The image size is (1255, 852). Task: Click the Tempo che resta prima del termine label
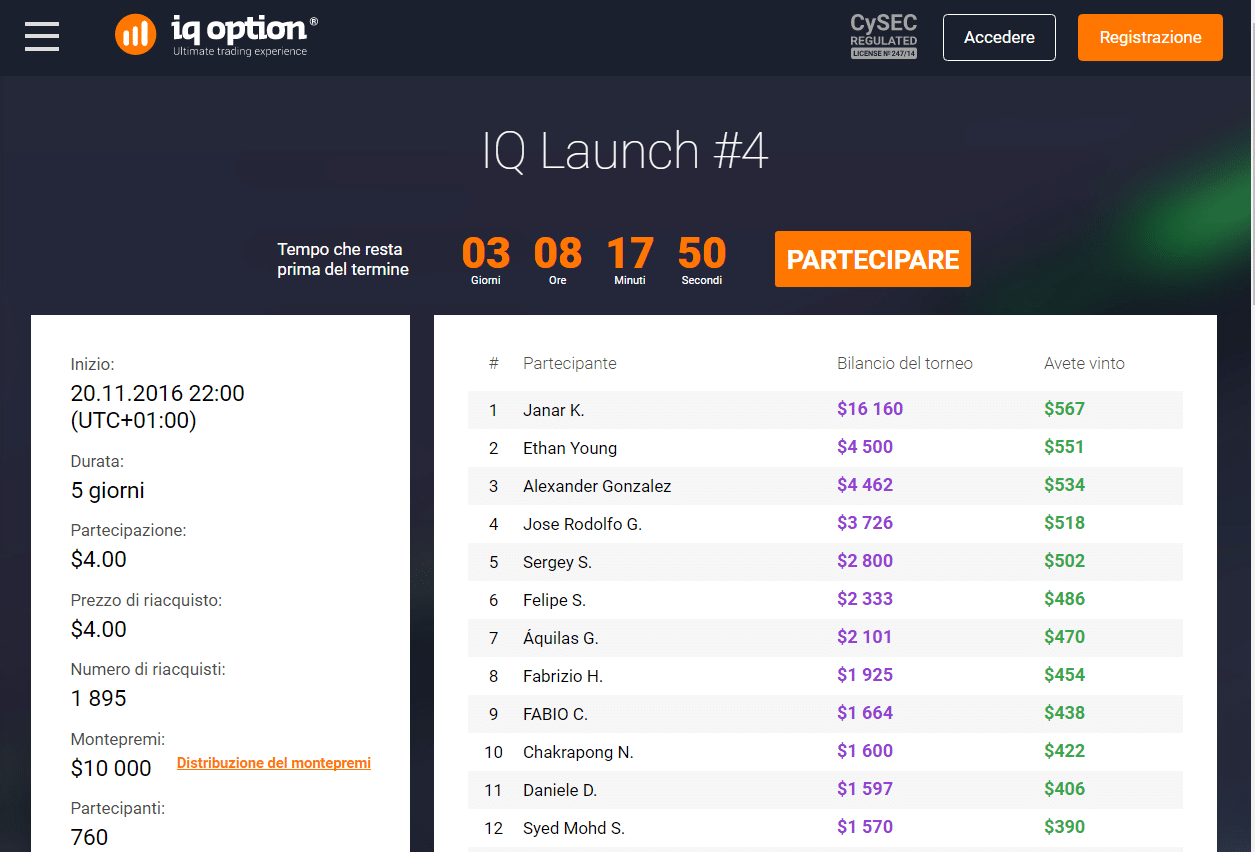[x=343, y=259]
